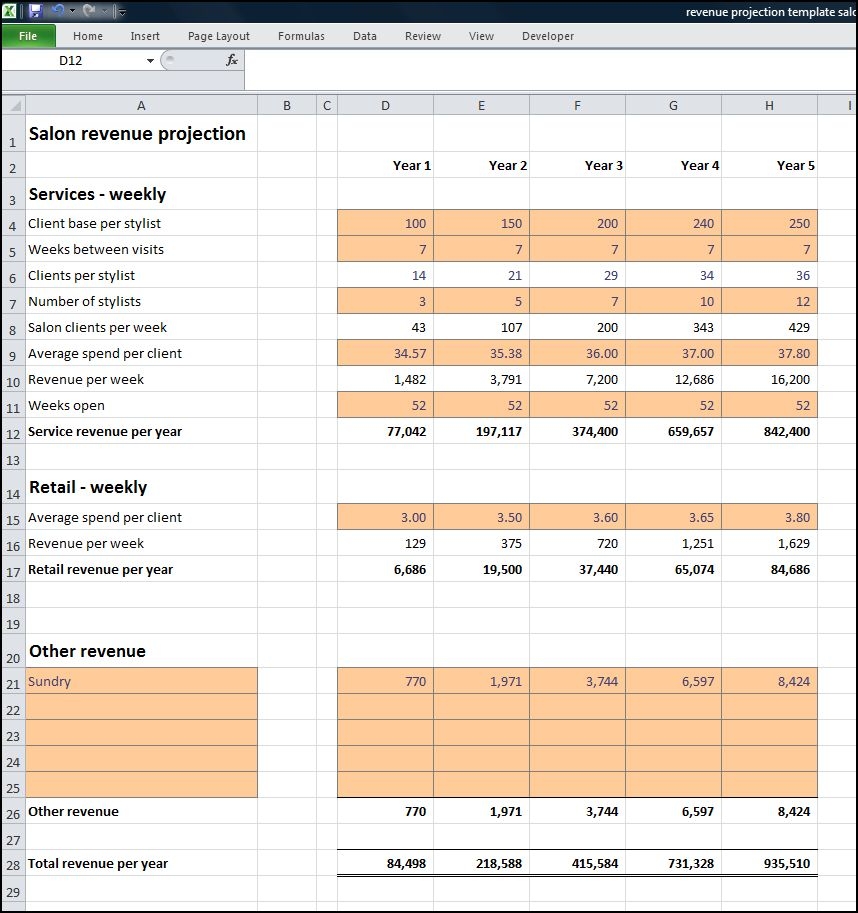The height and width of the screenshot is (913, 858).
Task: Click the Undo arrow icon
Action: [59, 11]
